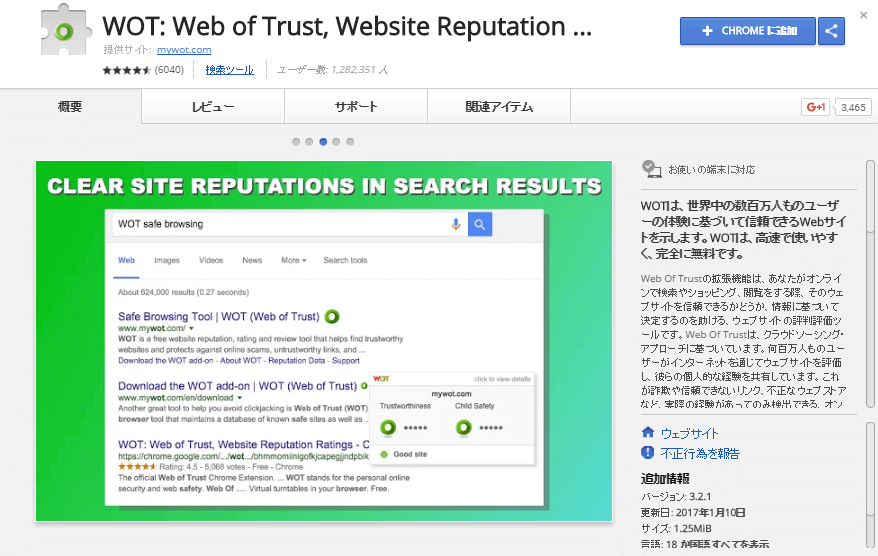Click the 3,465 Google+ count bubble
Screen dimensions: 878x556
coord(853,107)
